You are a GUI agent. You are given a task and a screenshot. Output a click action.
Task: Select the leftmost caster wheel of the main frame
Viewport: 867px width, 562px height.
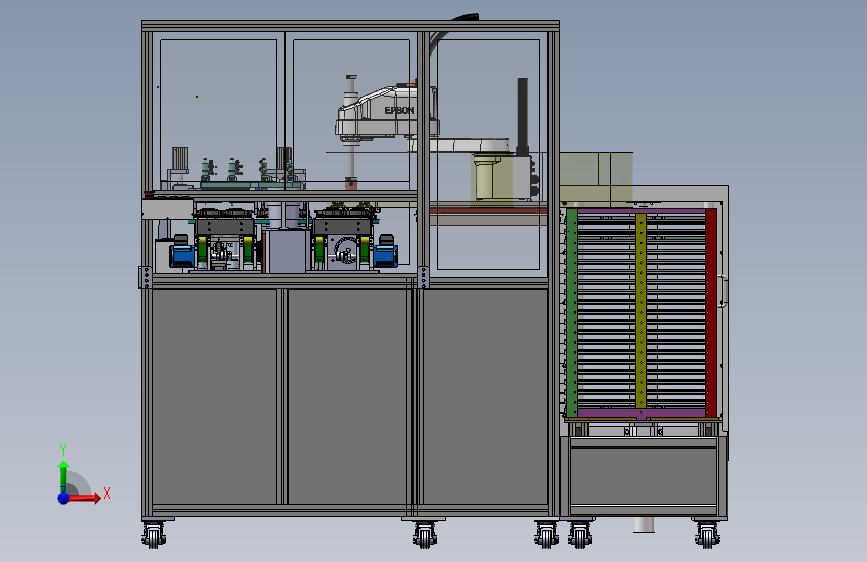(154, 534)
